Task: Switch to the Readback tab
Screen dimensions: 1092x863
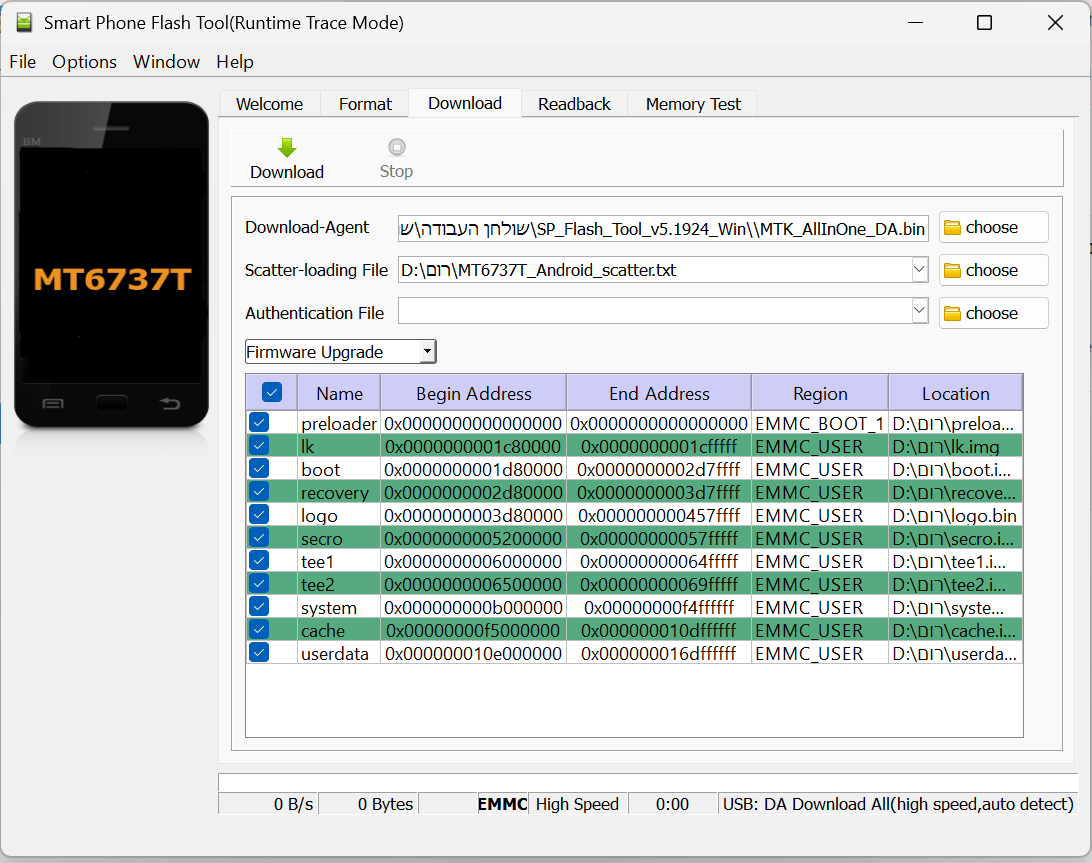Action: (574, 104)
